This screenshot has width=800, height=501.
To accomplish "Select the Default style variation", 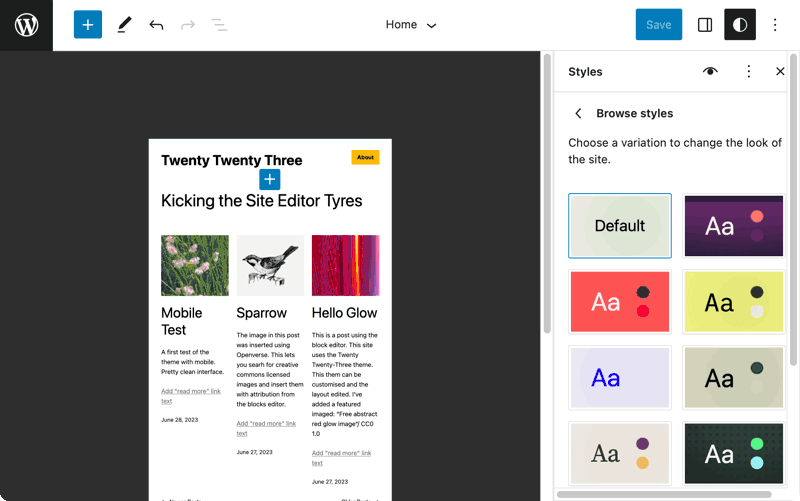I will point(620,226).
